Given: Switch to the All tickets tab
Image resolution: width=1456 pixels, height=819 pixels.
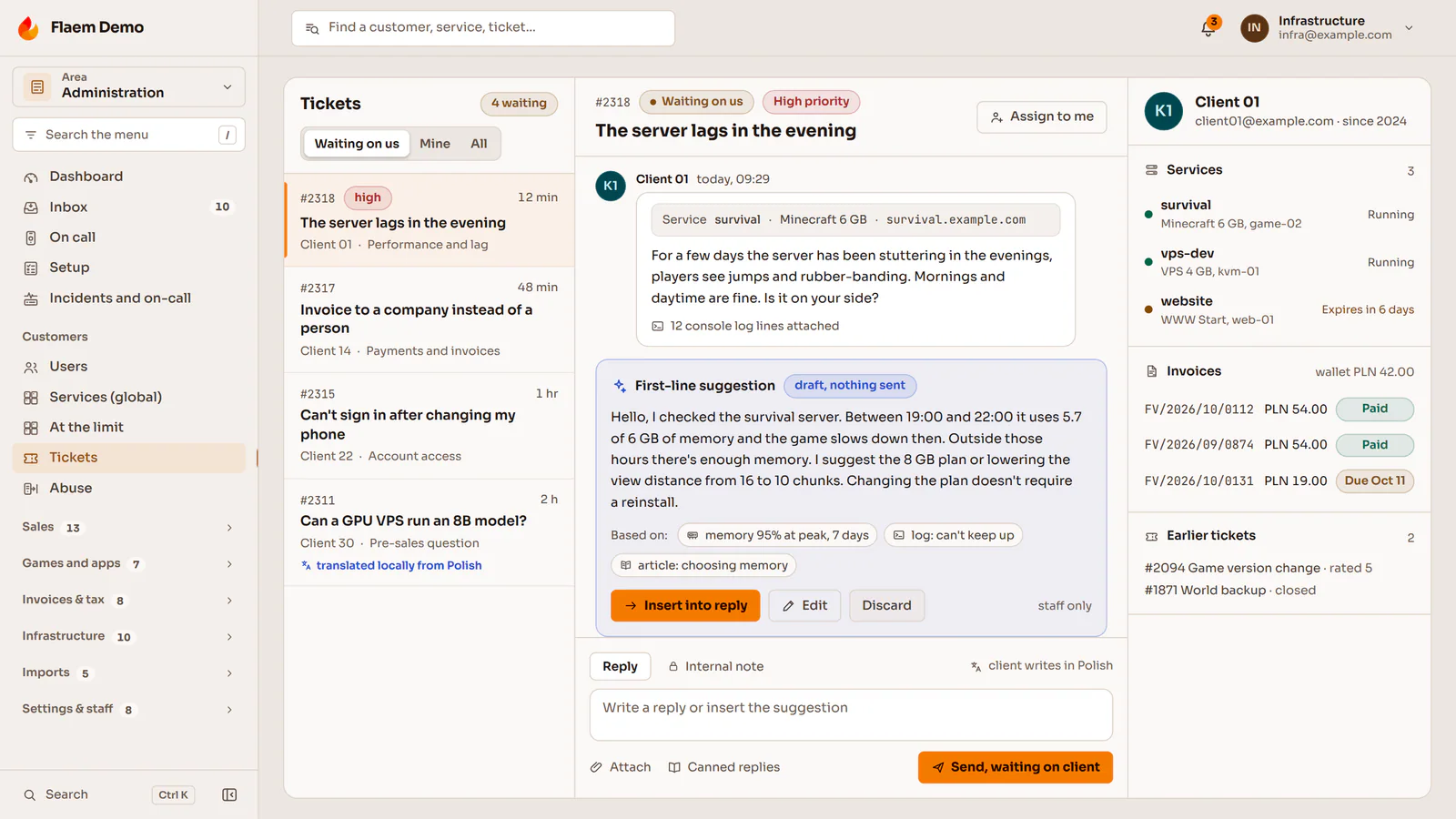Looking at the screenshot, I should pyautogui.click(x=479, y=144).
